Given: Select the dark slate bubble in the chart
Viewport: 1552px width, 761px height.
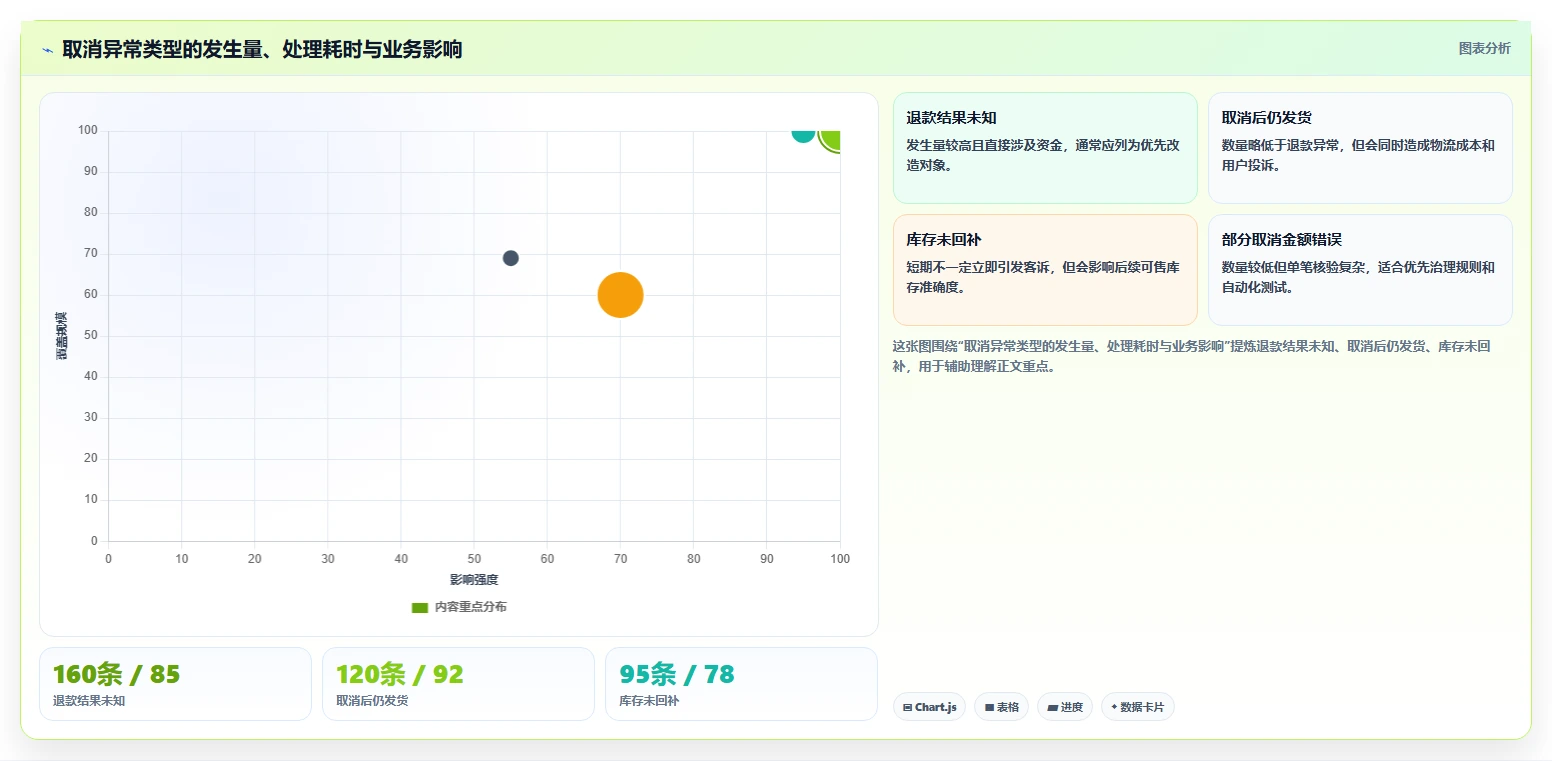Looking at the screenshot, I should (510, 258).
